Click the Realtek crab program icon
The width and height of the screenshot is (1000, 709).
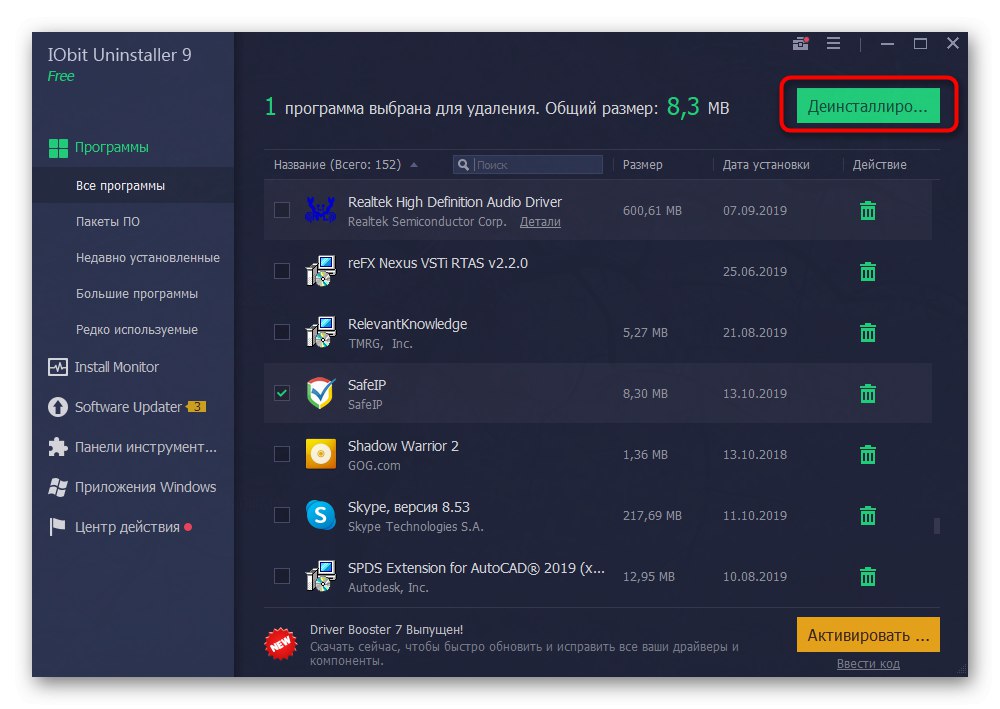coord(320,210)
